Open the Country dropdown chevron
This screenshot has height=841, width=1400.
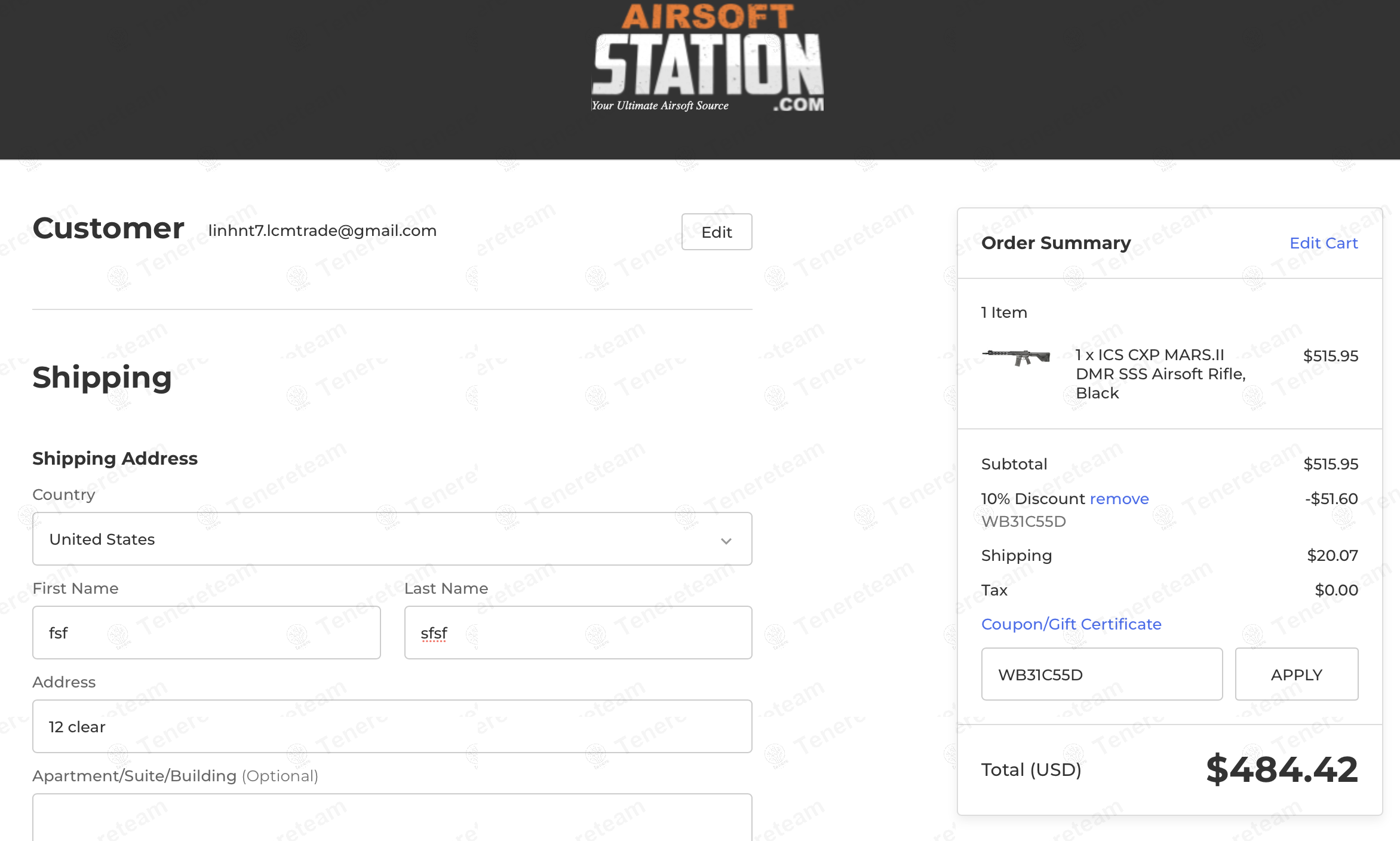726,541
